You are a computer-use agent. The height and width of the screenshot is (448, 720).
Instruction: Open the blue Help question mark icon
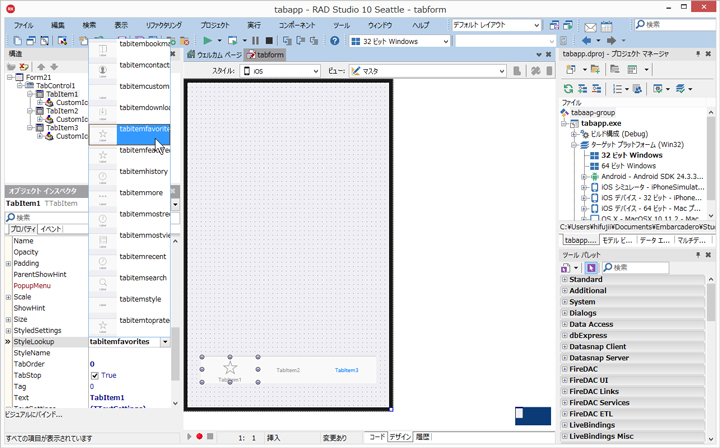(x=335, y=41)
